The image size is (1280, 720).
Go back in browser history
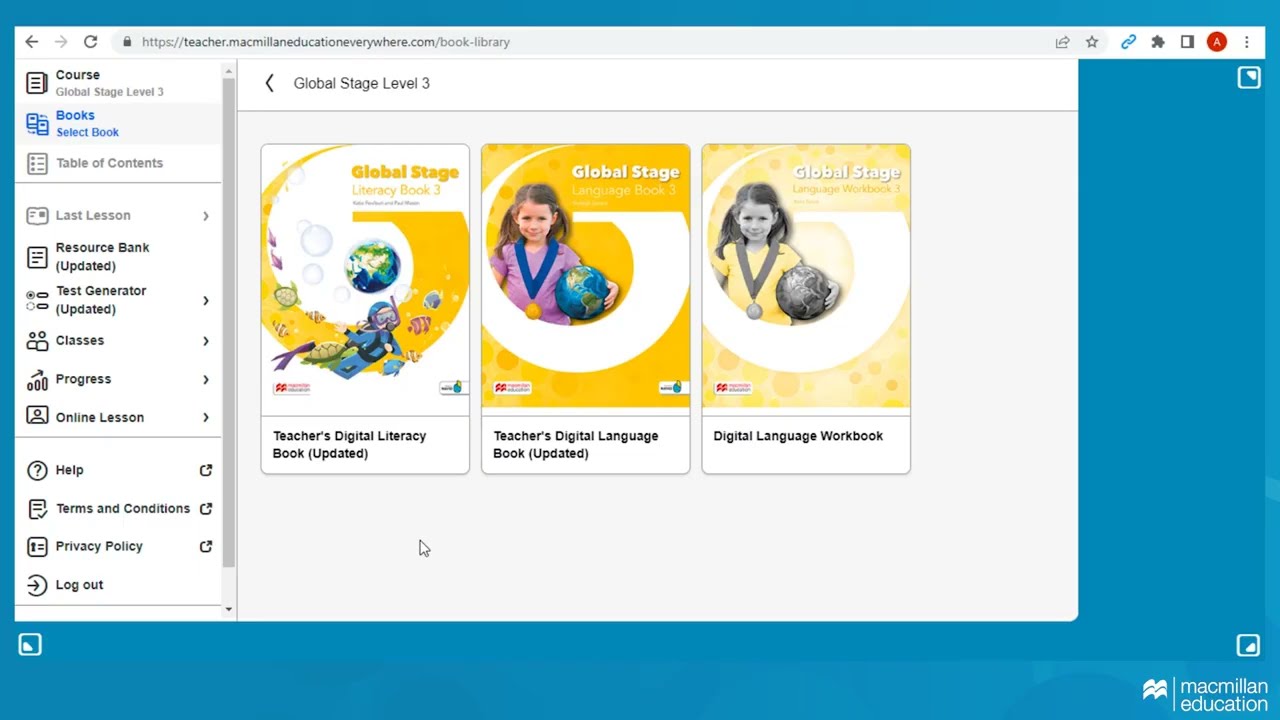point(31,42)
